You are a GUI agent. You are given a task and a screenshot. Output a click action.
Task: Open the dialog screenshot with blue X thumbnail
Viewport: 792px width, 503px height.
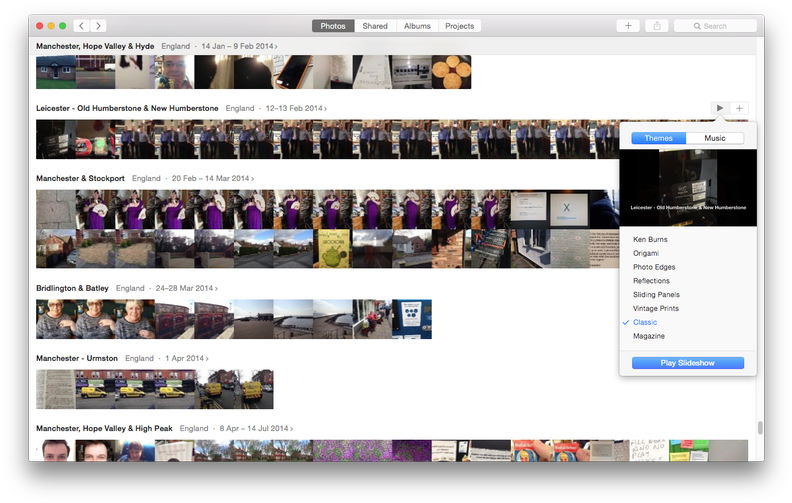point(570,209)
